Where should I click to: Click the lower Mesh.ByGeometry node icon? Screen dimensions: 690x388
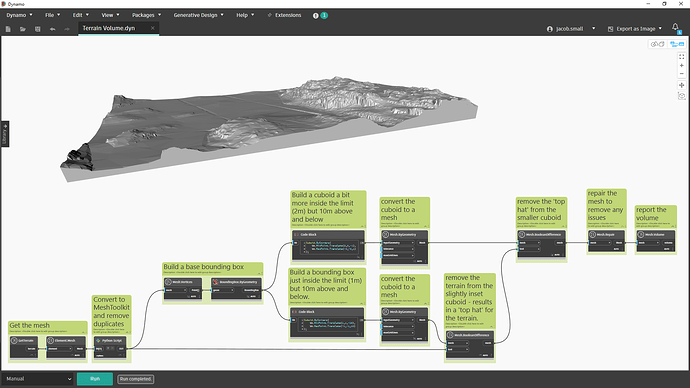tap(385, 311)
